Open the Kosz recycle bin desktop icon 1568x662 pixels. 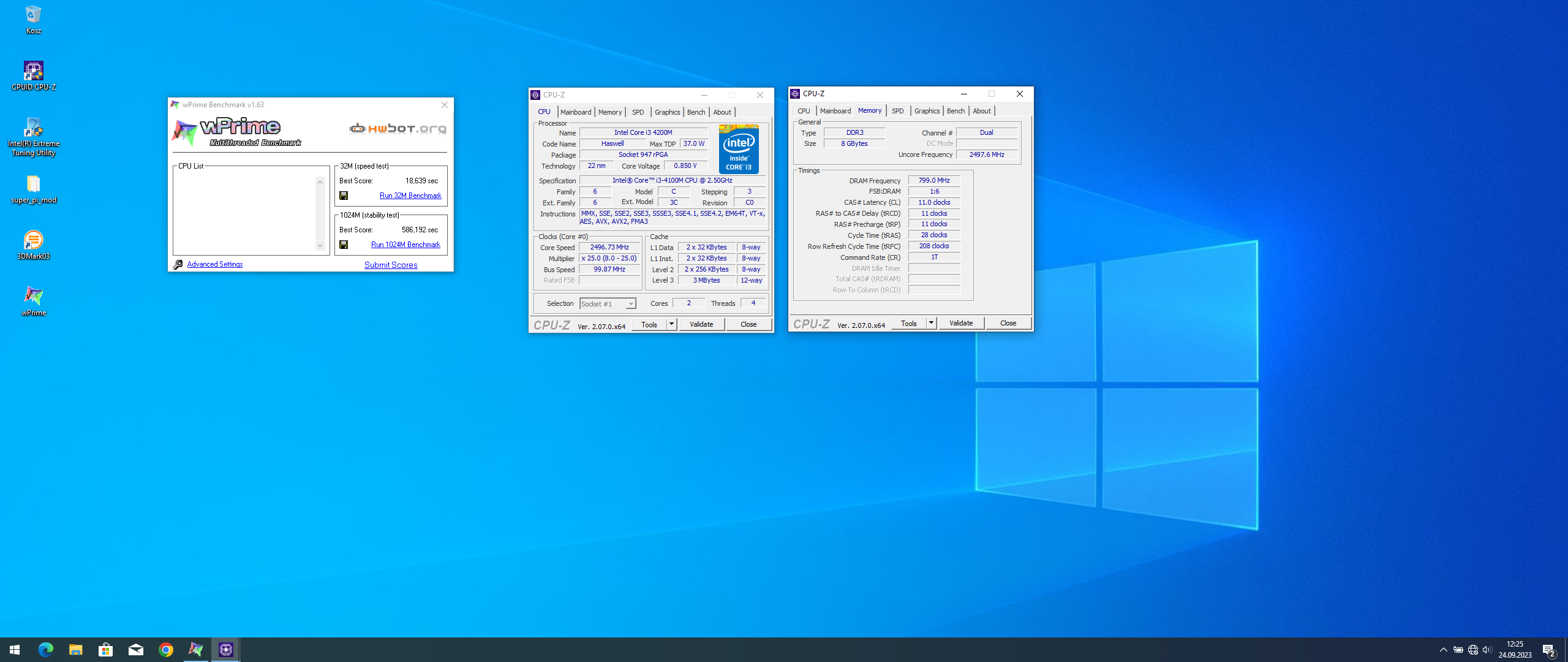click(33, 20)
